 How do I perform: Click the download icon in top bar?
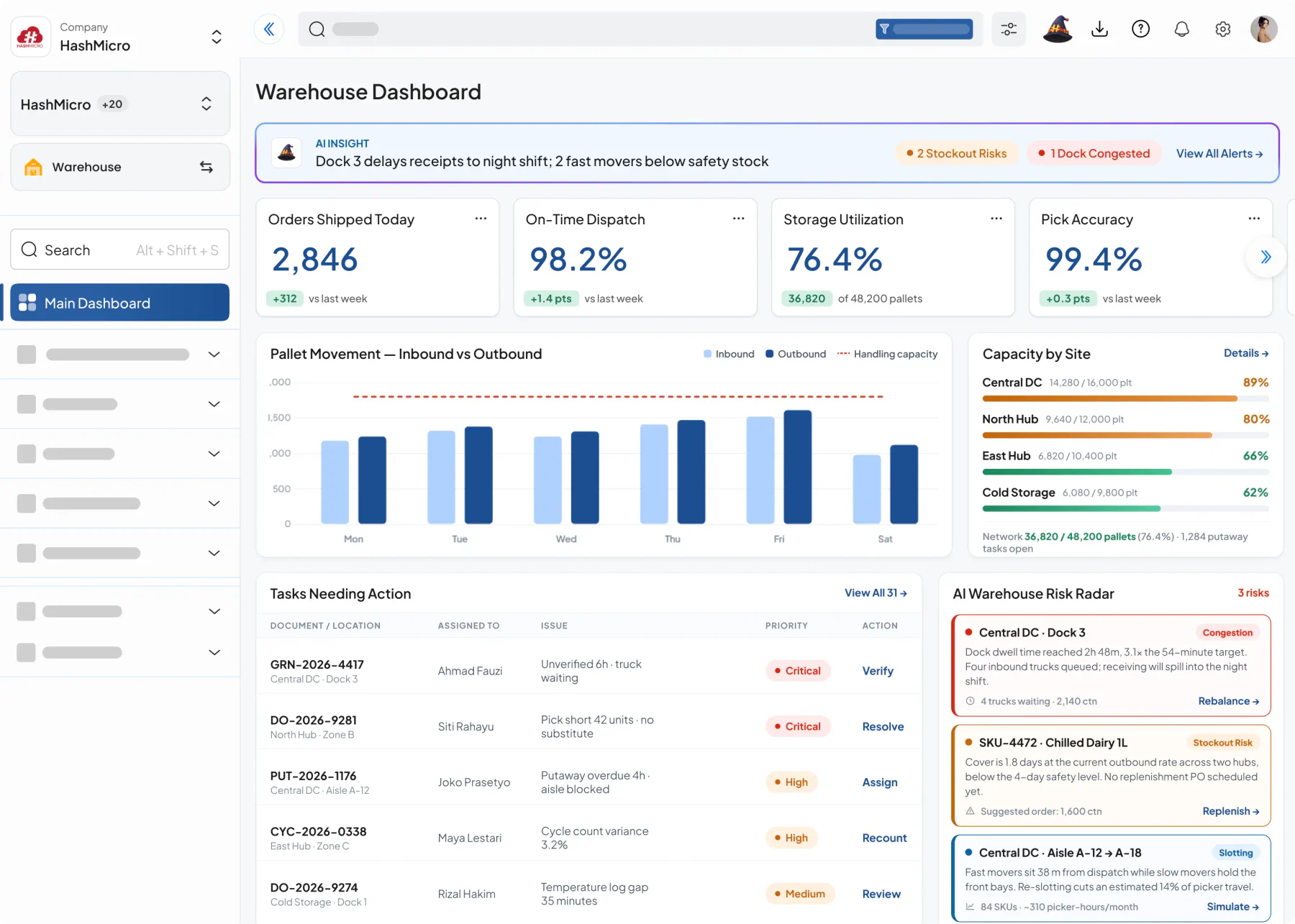pyautogui.click(x=1099, y=29)
